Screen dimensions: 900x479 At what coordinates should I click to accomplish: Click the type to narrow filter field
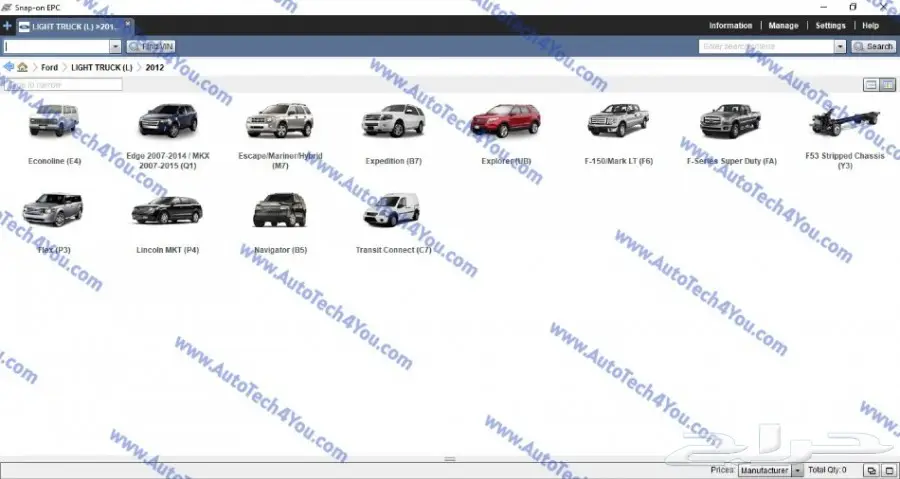(63, 85)
